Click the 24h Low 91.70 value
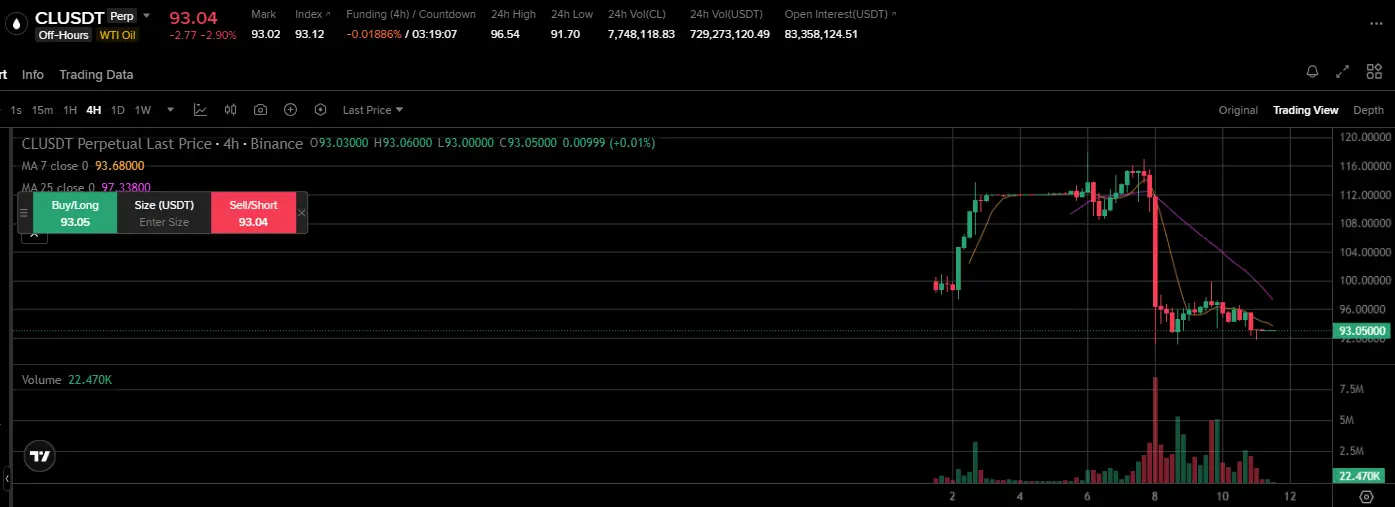 [565, 34]
